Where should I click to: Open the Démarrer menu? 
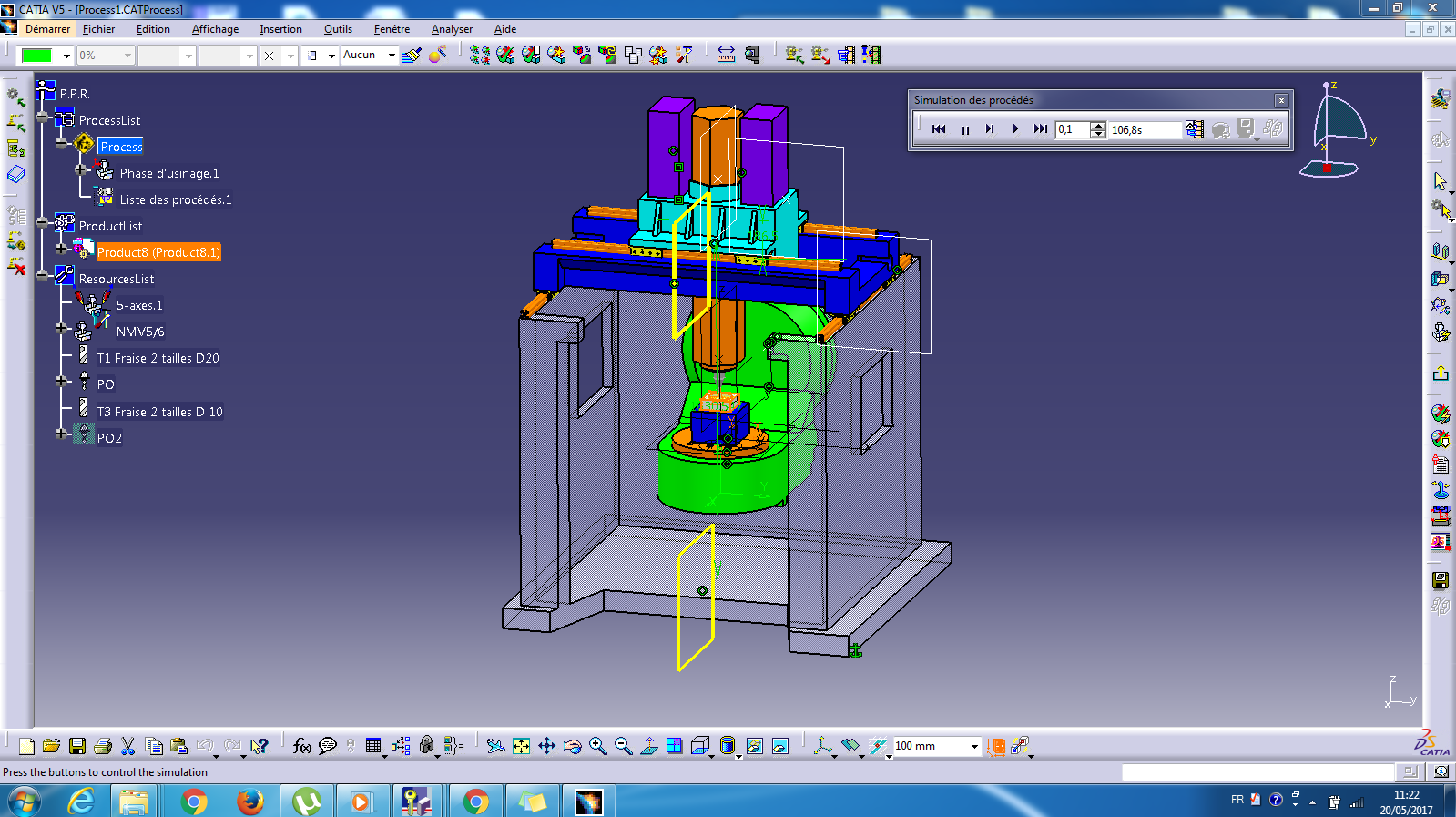(x=47, y=29)
